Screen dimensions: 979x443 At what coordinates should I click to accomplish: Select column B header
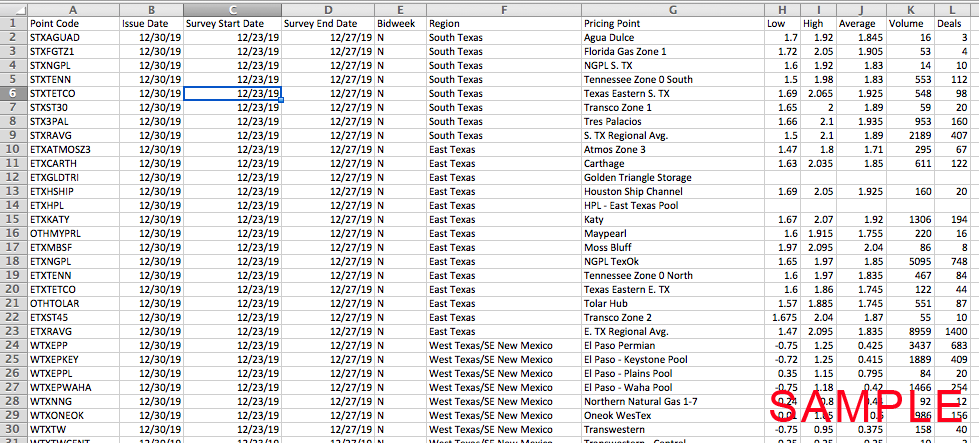(152, 10)
